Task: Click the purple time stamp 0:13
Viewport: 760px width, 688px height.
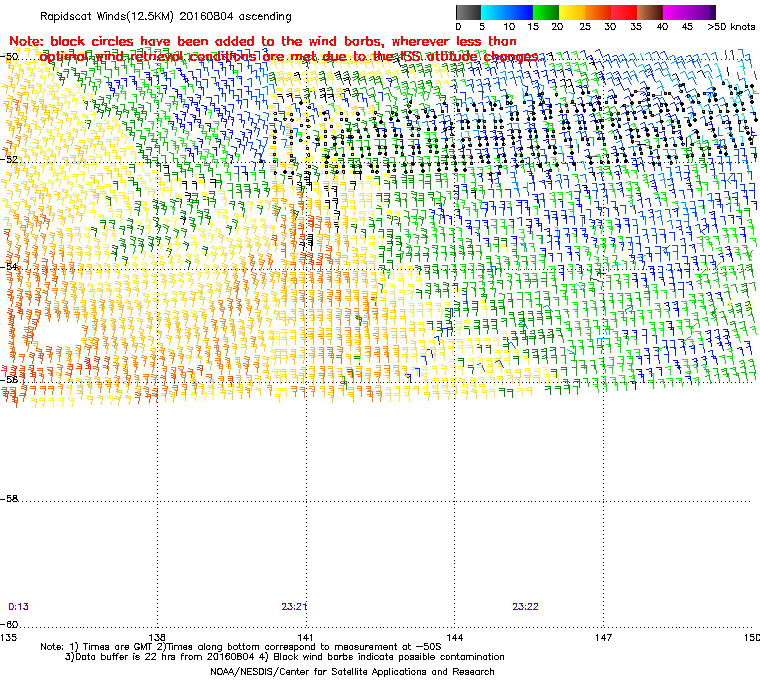Action: 18,607
